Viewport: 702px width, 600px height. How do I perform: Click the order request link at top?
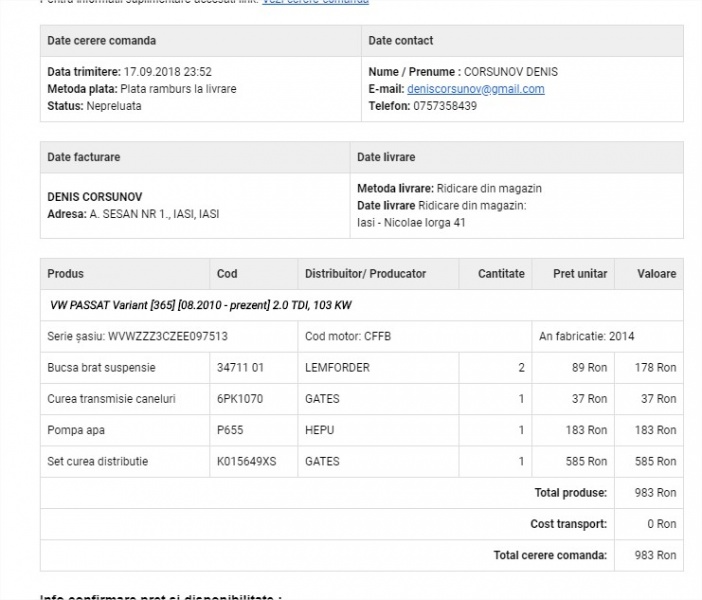point(315,2)
